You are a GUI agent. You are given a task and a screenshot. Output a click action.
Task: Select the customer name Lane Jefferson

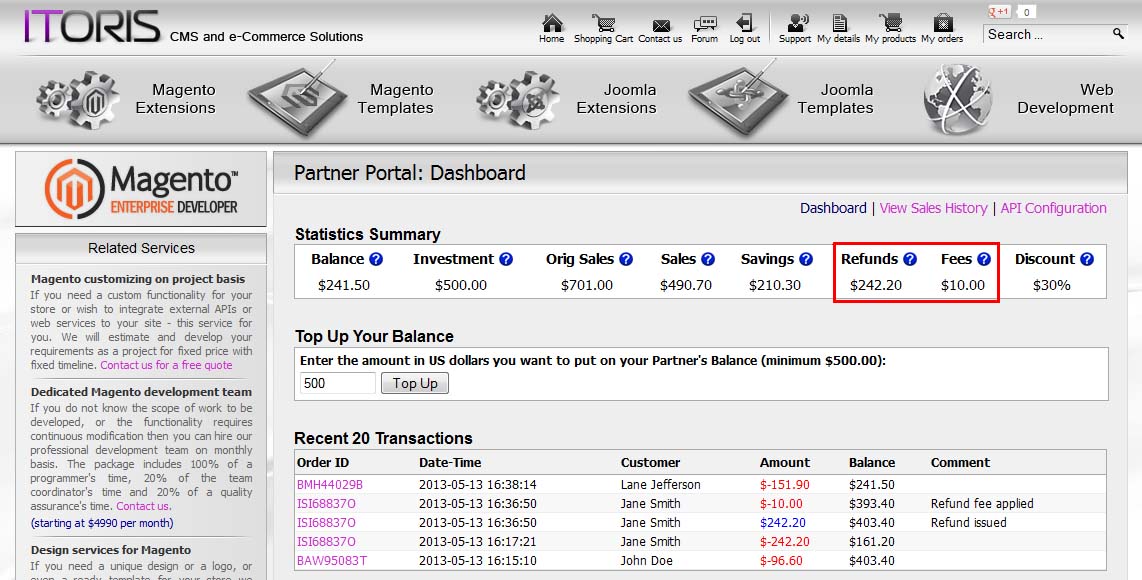[x=661, y=485]
